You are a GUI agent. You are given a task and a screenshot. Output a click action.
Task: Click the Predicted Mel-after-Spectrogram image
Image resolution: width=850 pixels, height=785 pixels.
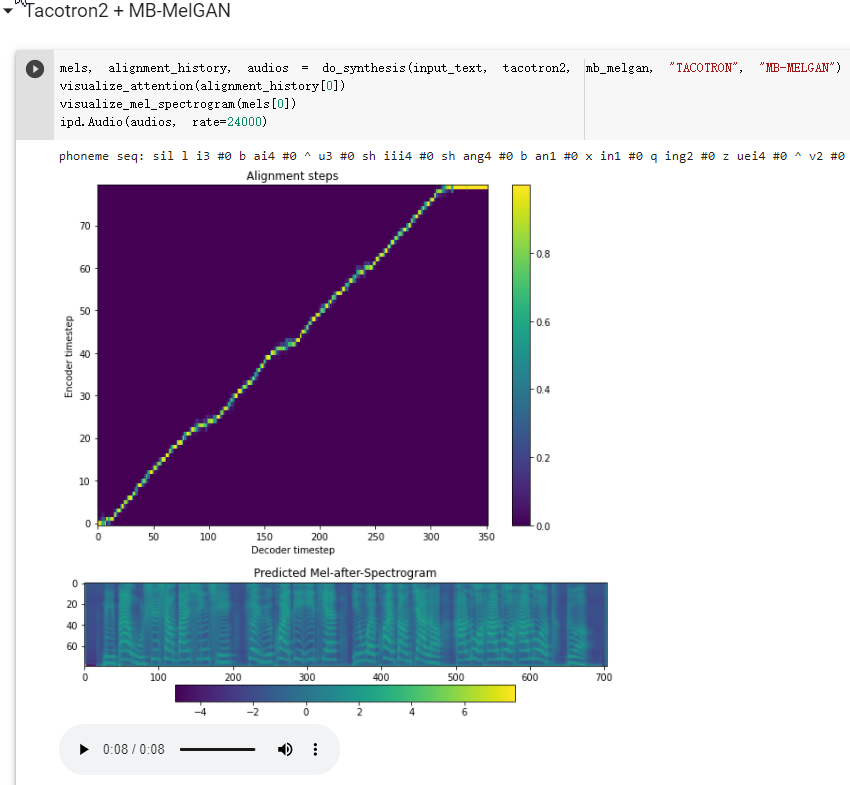click(x=345, y=622)
